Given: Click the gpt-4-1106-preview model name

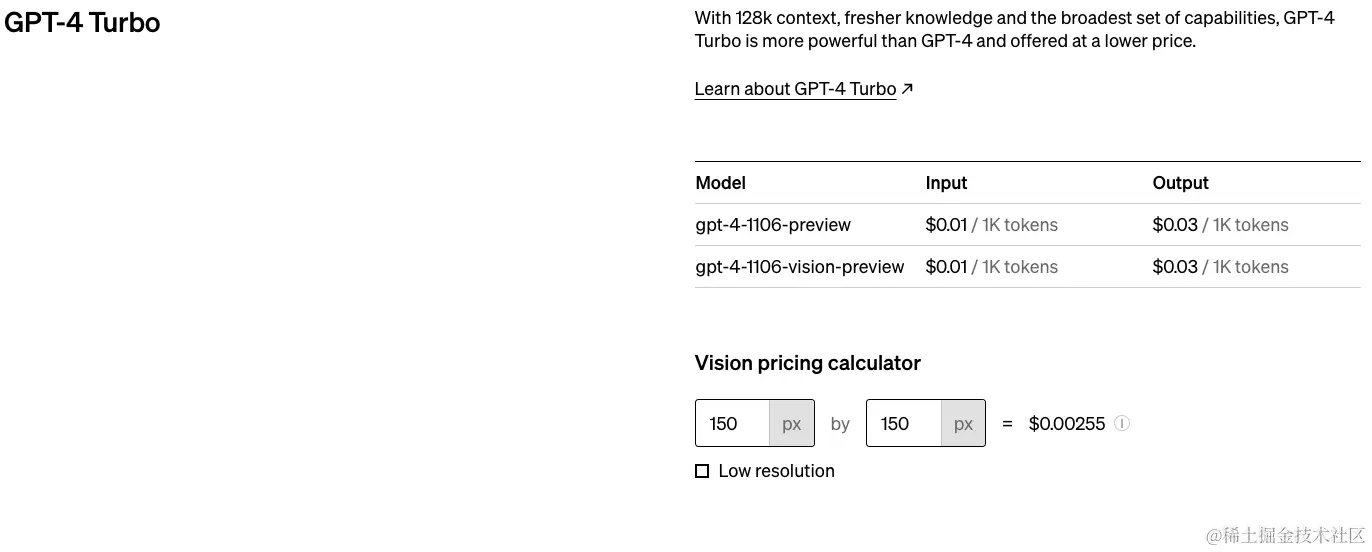Looking at the screenshot, I should click(x=773, y=225).
